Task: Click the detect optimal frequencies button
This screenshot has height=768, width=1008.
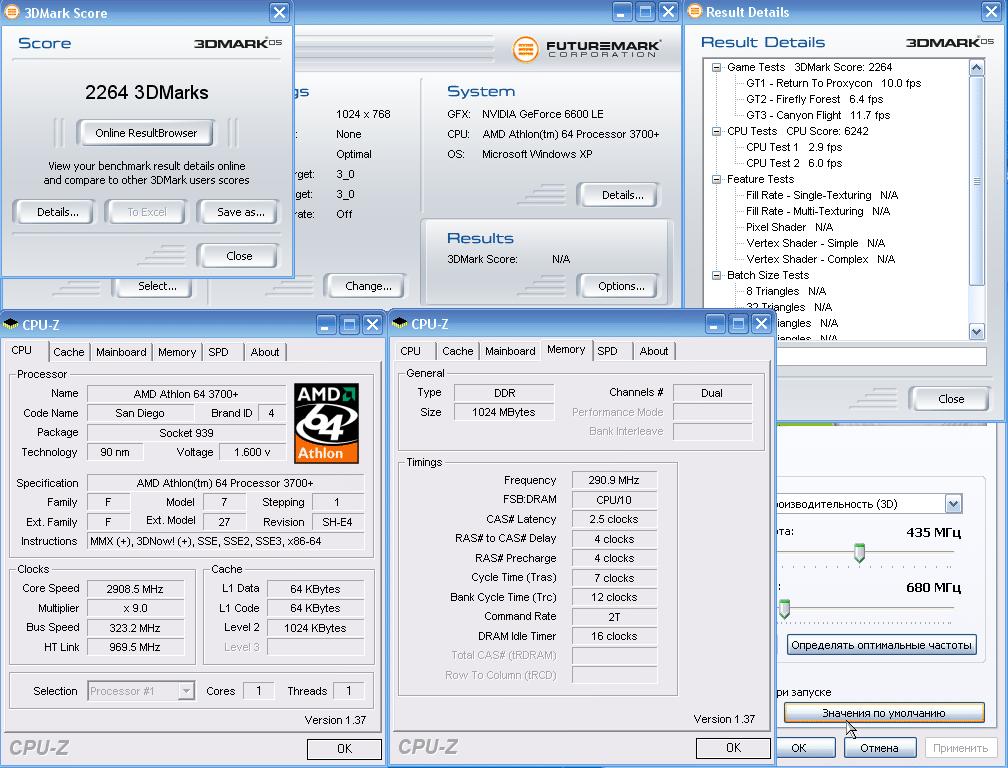Action: pos(881,645)
